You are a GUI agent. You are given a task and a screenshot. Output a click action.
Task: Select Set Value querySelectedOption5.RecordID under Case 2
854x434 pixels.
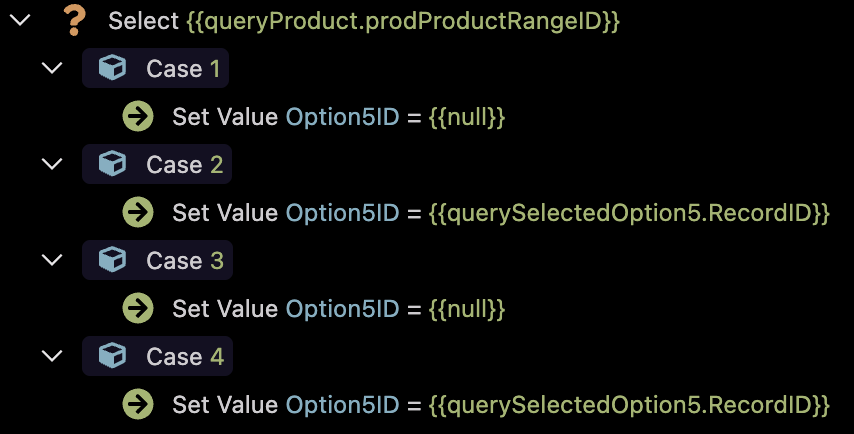point(501,212)
